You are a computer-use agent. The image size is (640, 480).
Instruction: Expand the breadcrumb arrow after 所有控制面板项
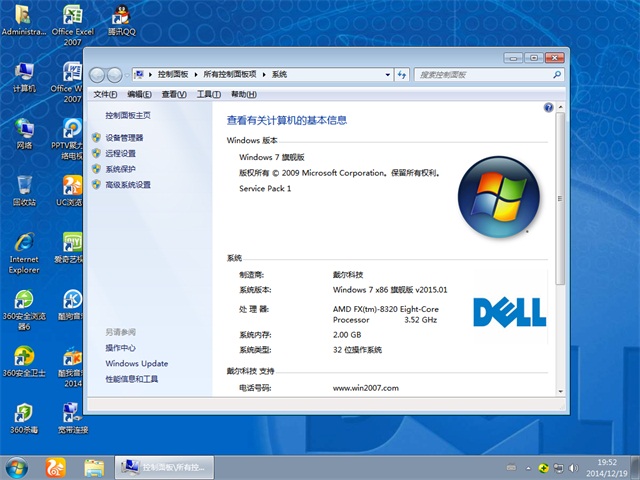[266, 74]
